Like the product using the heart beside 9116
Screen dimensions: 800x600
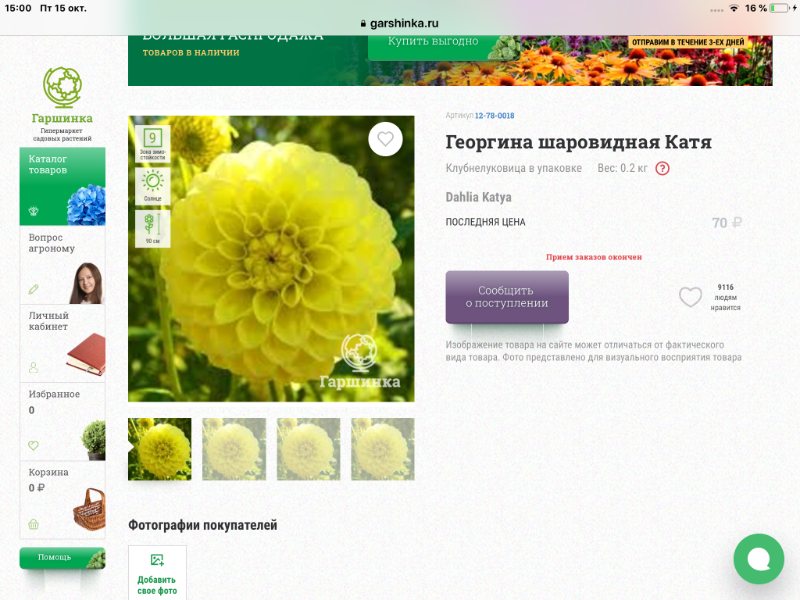pyautogui.click(x=690, y=297)
